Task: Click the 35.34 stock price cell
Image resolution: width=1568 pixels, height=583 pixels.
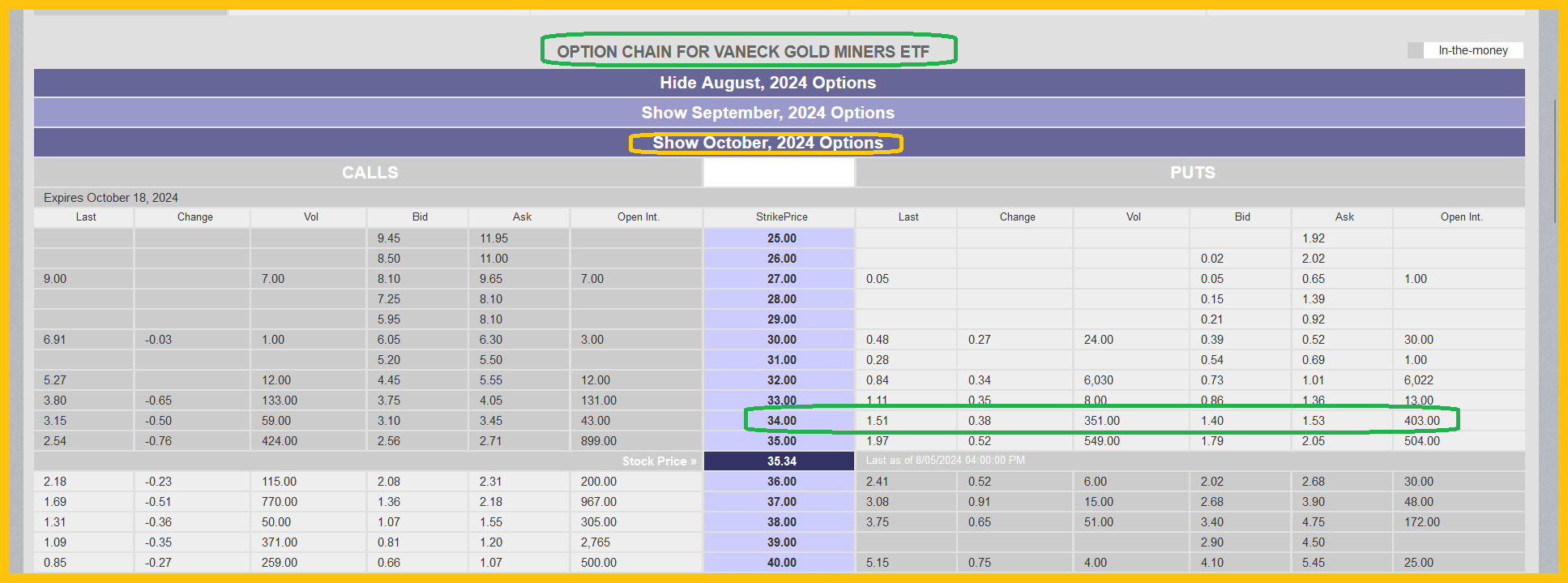Action: [781, 461]
